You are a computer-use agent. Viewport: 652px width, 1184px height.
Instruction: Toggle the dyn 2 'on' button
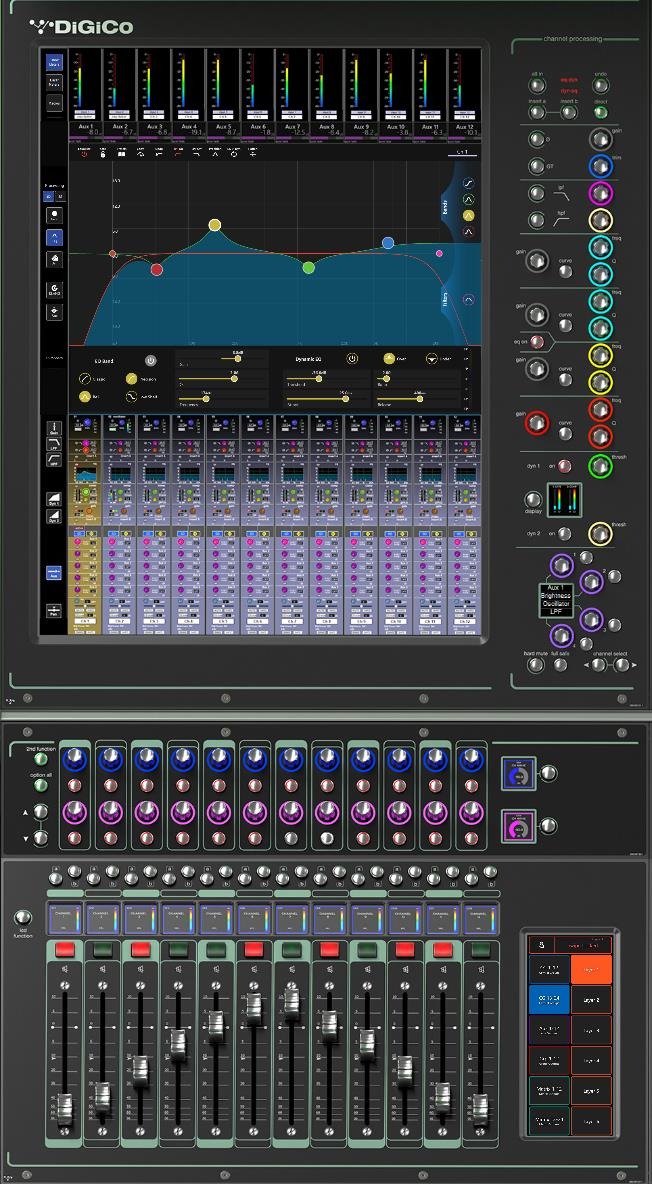tap(564, 533)
